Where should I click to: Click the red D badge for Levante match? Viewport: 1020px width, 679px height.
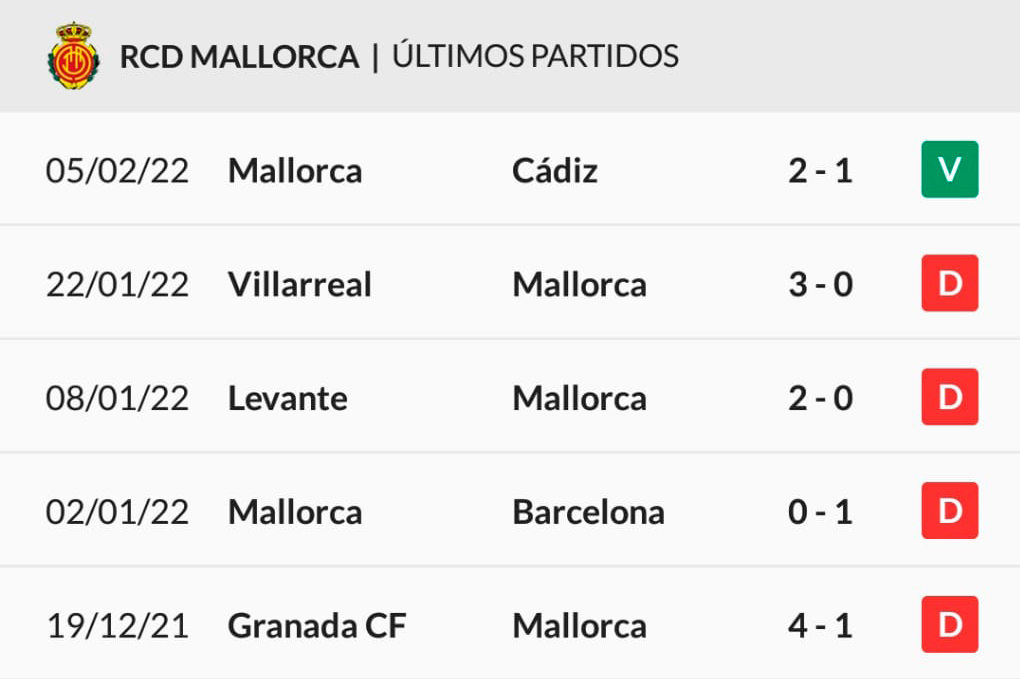pos(950,397)
